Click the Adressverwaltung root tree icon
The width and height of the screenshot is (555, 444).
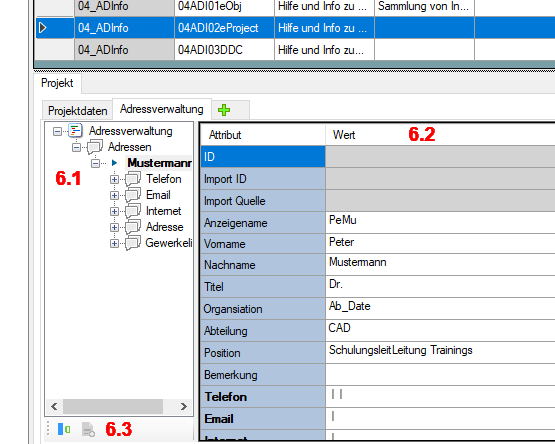coord(75,131)
